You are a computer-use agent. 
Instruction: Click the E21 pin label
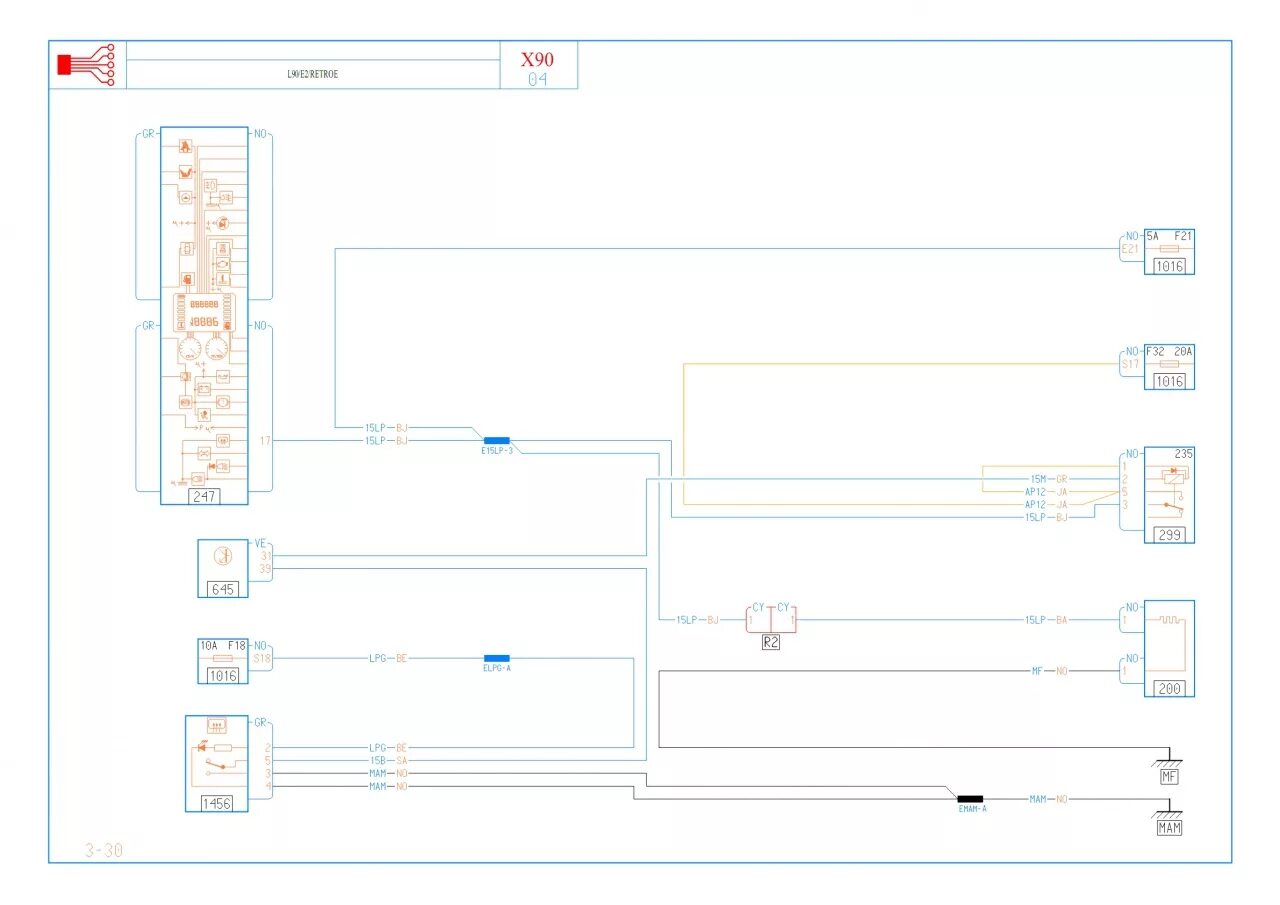[x=1130, y=249]
